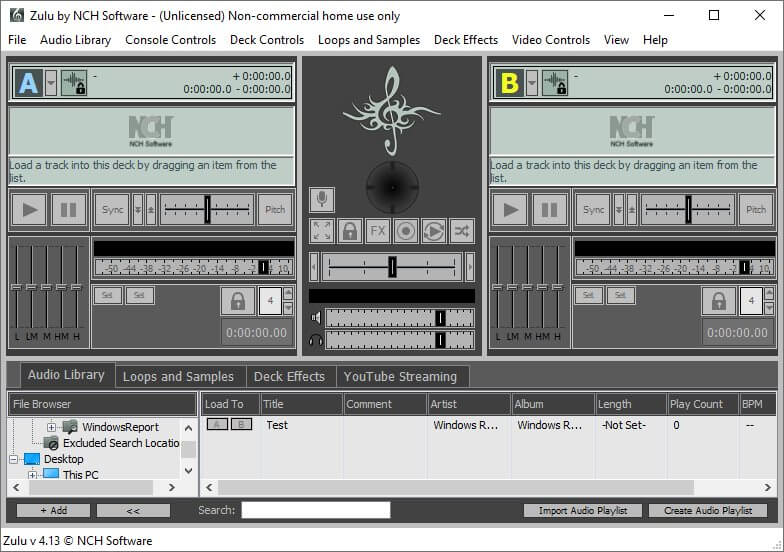Click the << collapse browser button
The width and height of the screenshot is (784, 552).
pyautogui.click(x=133, y=510)
